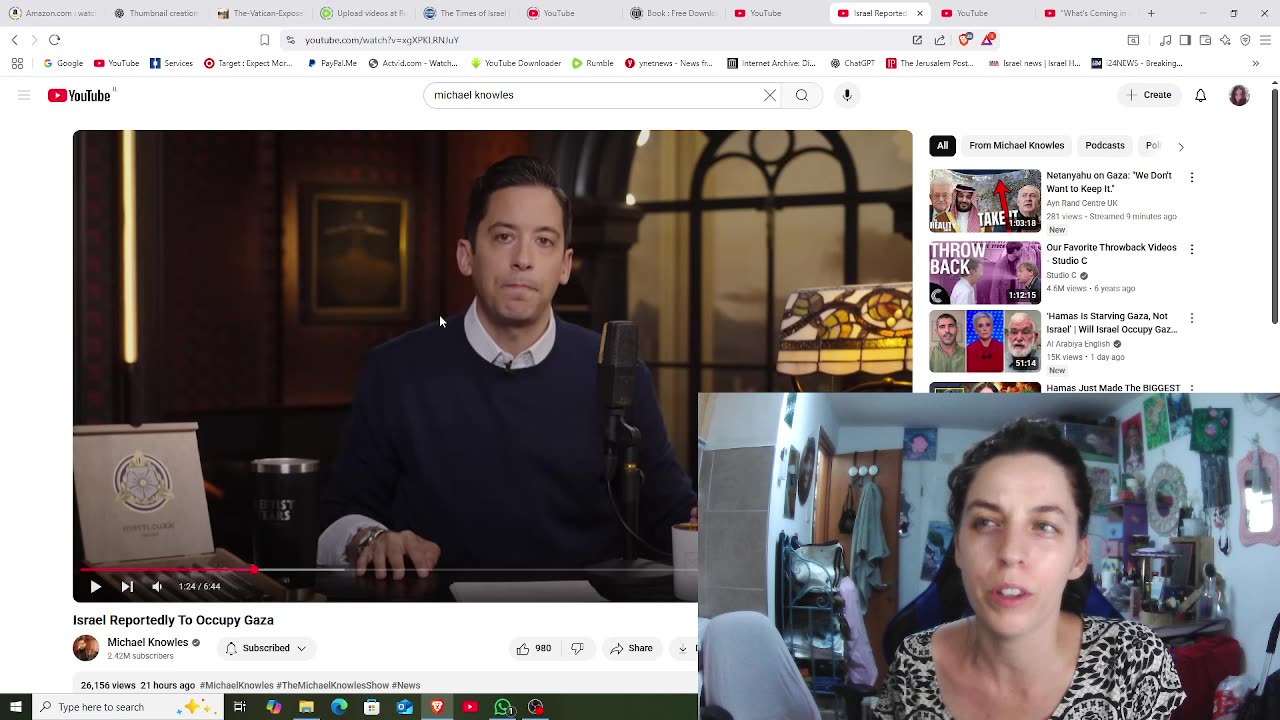The width and height of the screenshot is (1280, 720).
Task: Open Outlook from taskbar
Action: (404, 707)
